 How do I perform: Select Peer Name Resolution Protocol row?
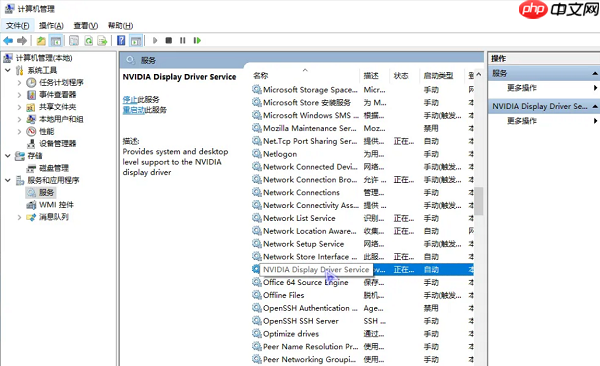[362, 346]
